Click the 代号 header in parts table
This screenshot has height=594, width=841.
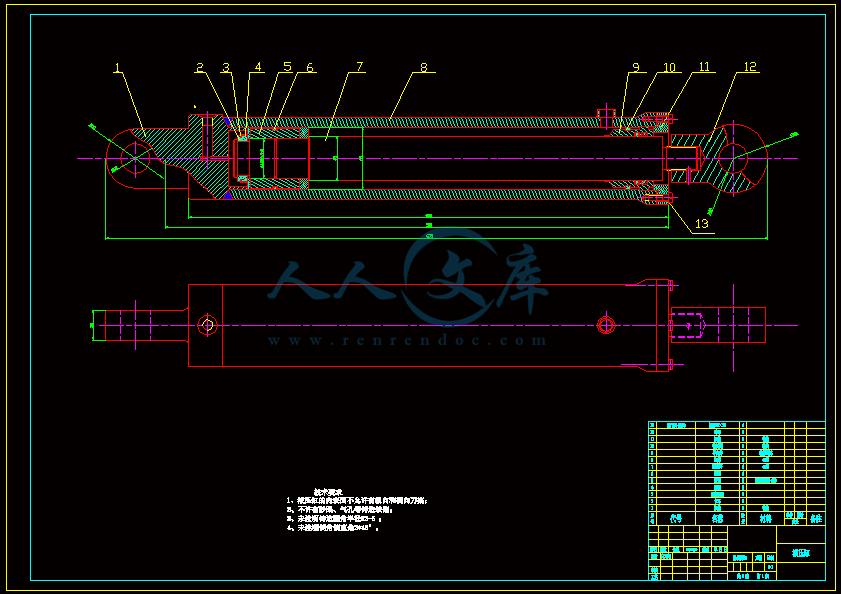pos(676,519)
